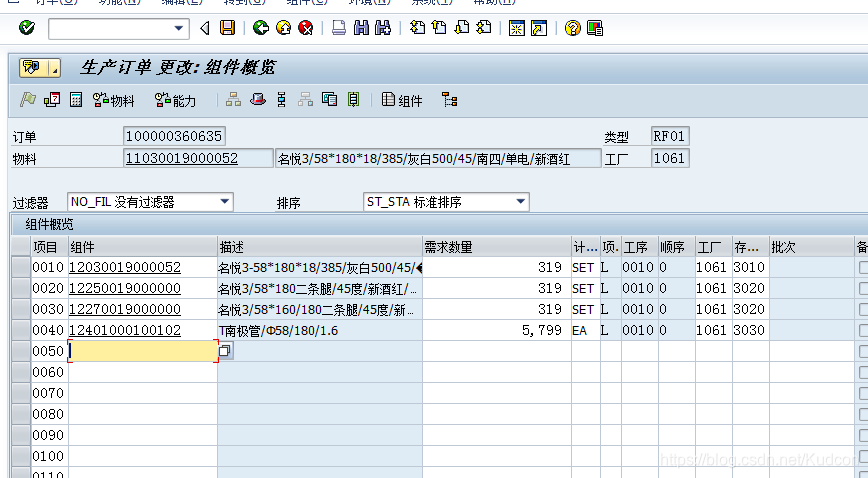Click the Find binoculars icon
Image resolution: width=868 pixels, height=478 pixels.
tap(361, 28)
